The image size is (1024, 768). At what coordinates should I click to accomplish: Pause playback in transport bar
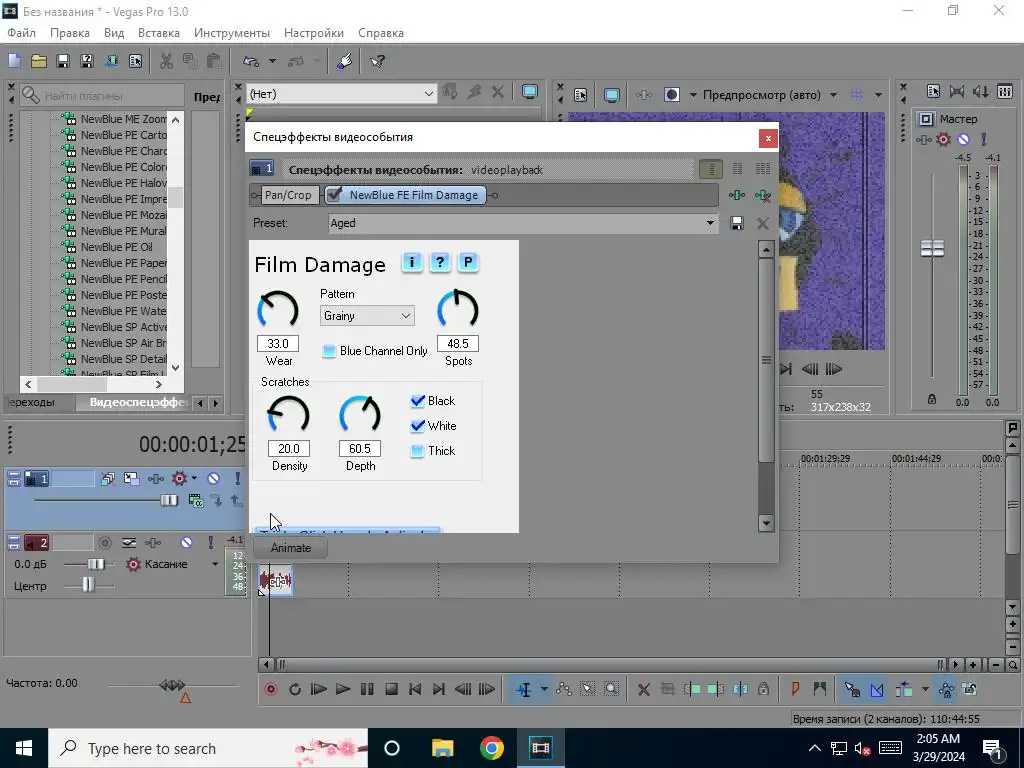tap(366, 689)
